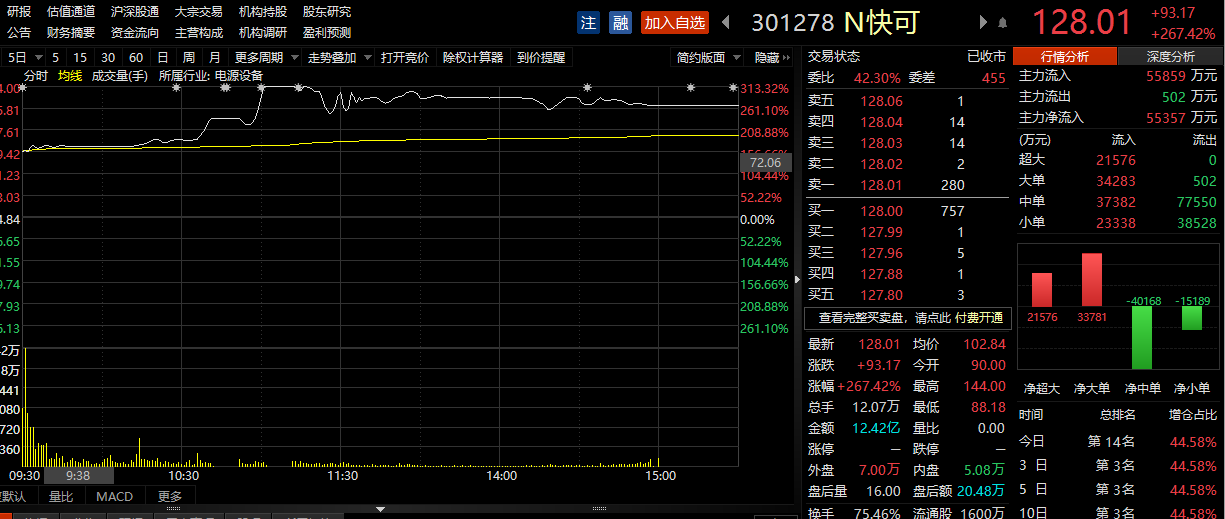
Task: Click the 9:38 time marker on axis
Action: [x=78, y=476]
